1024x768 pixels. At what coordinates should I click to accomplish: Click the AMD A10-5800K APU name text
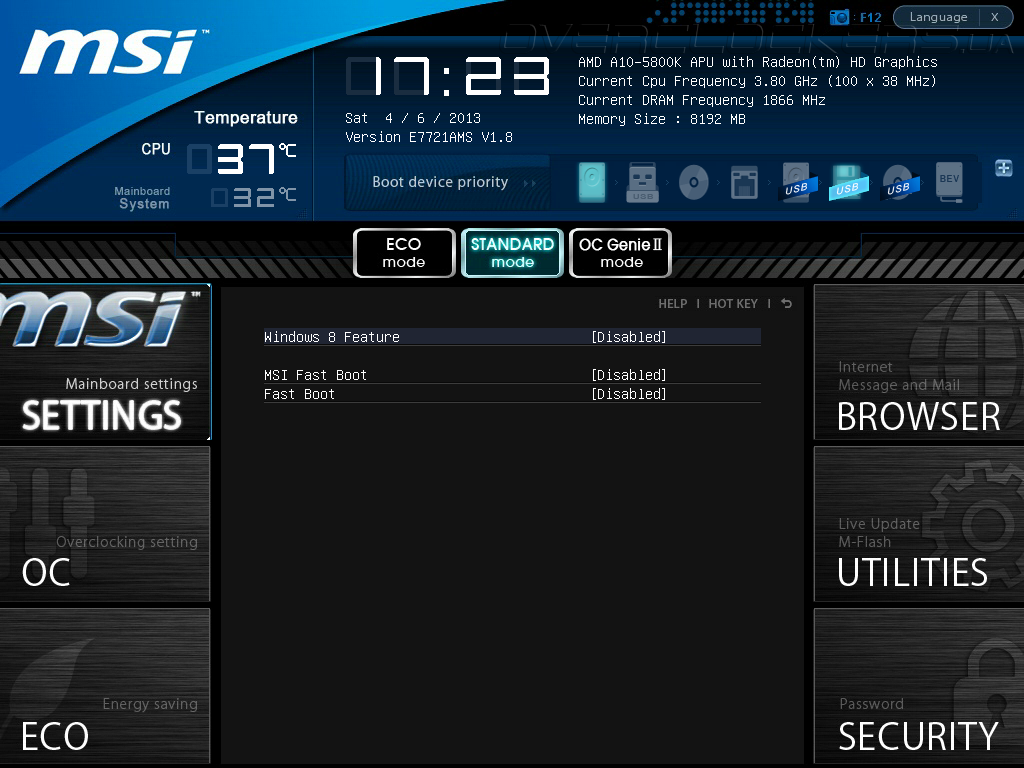tap(758, 62)
